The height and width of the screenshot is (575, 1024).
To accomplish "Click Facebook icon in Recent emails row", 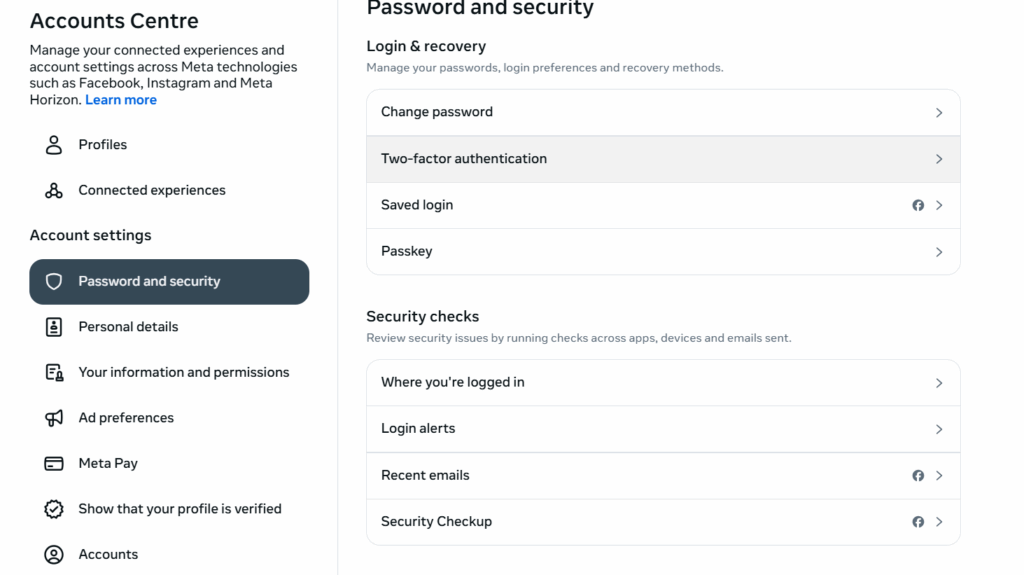I will pos(918,476).
